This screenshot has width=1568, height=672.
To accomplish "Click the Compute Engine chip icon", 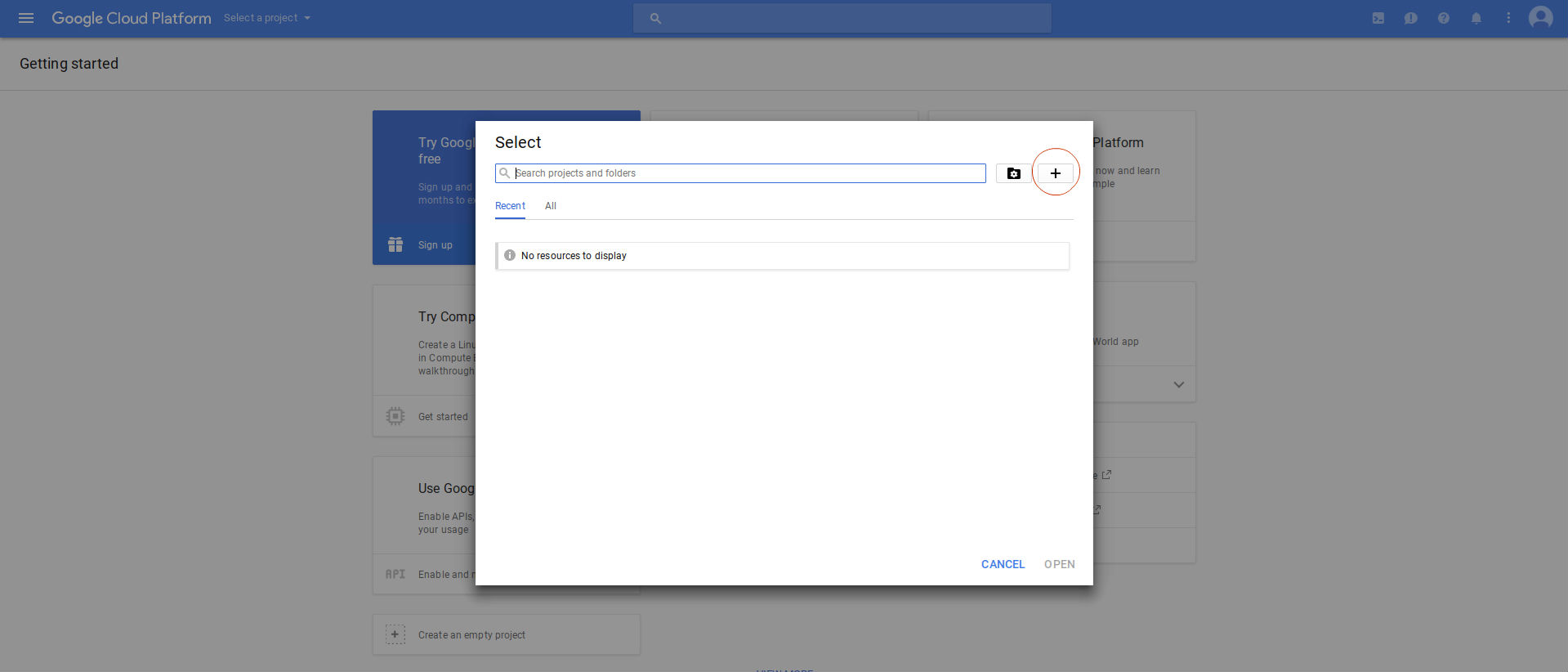I will (395, 416).
